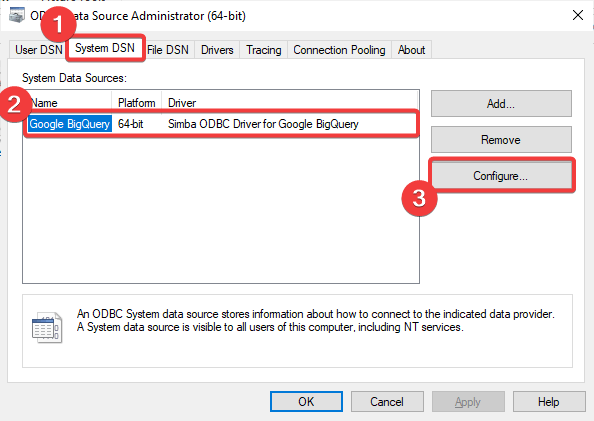The width and height of the screenshot is (594, 421).
Task: Click the ODBC Administrator title bar icon
Action: 17,16
